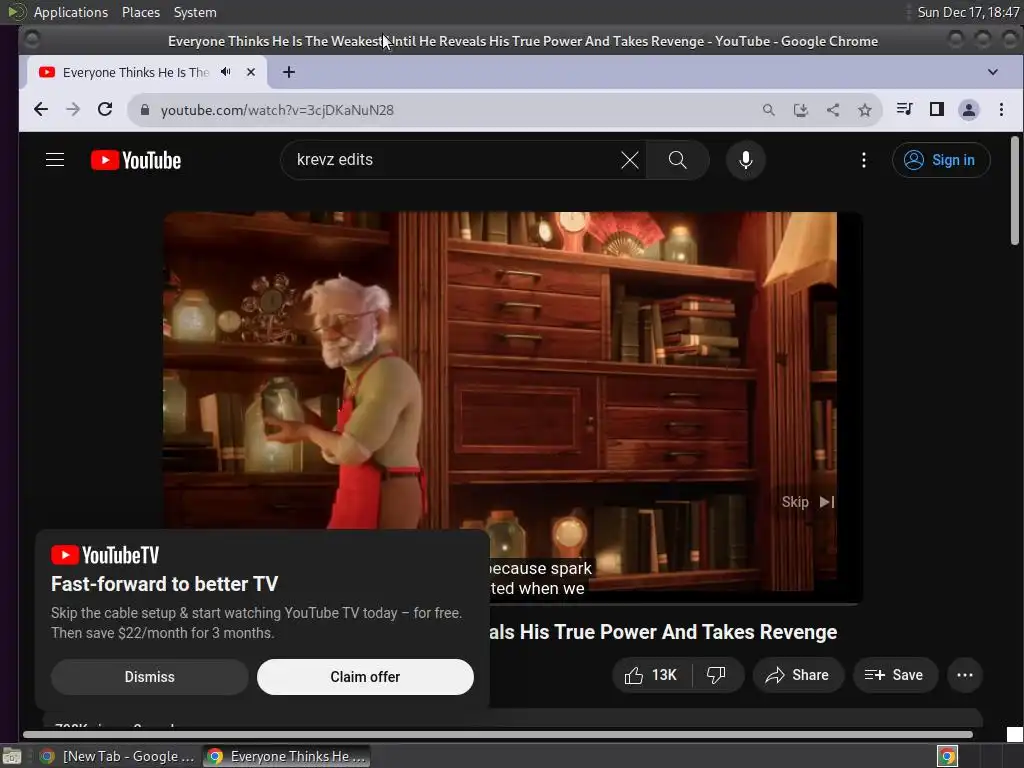Open a new tab with plus button

click(289, 72)
